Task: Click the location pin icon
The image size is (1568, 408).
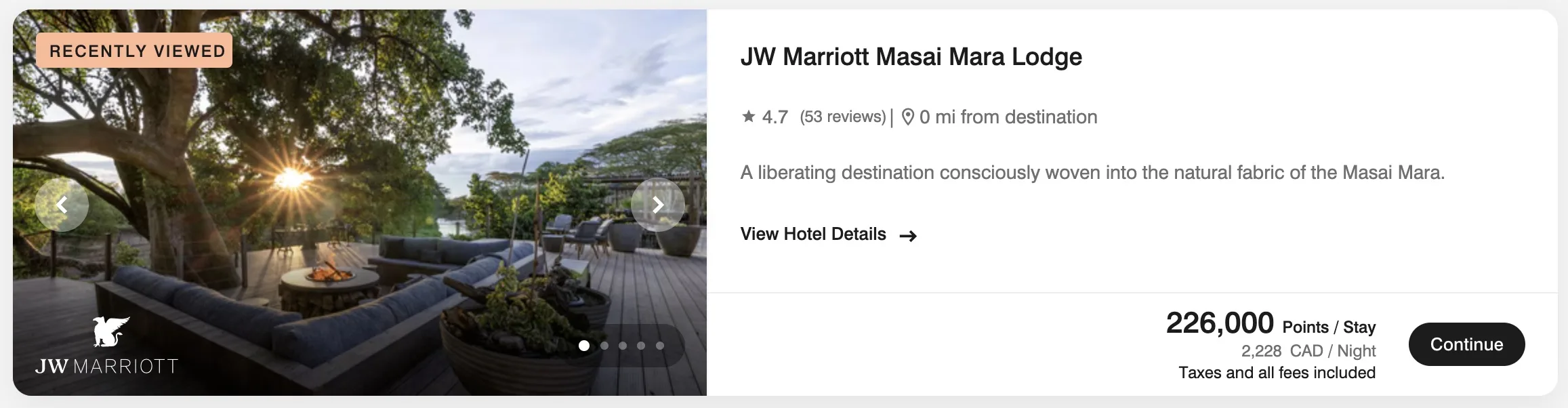Action: coord(908,117)
